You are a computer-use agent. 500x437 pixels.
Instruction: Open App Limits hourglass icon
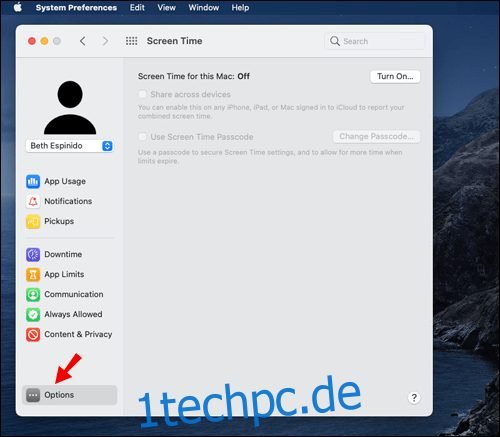click(x=33, y=274)
